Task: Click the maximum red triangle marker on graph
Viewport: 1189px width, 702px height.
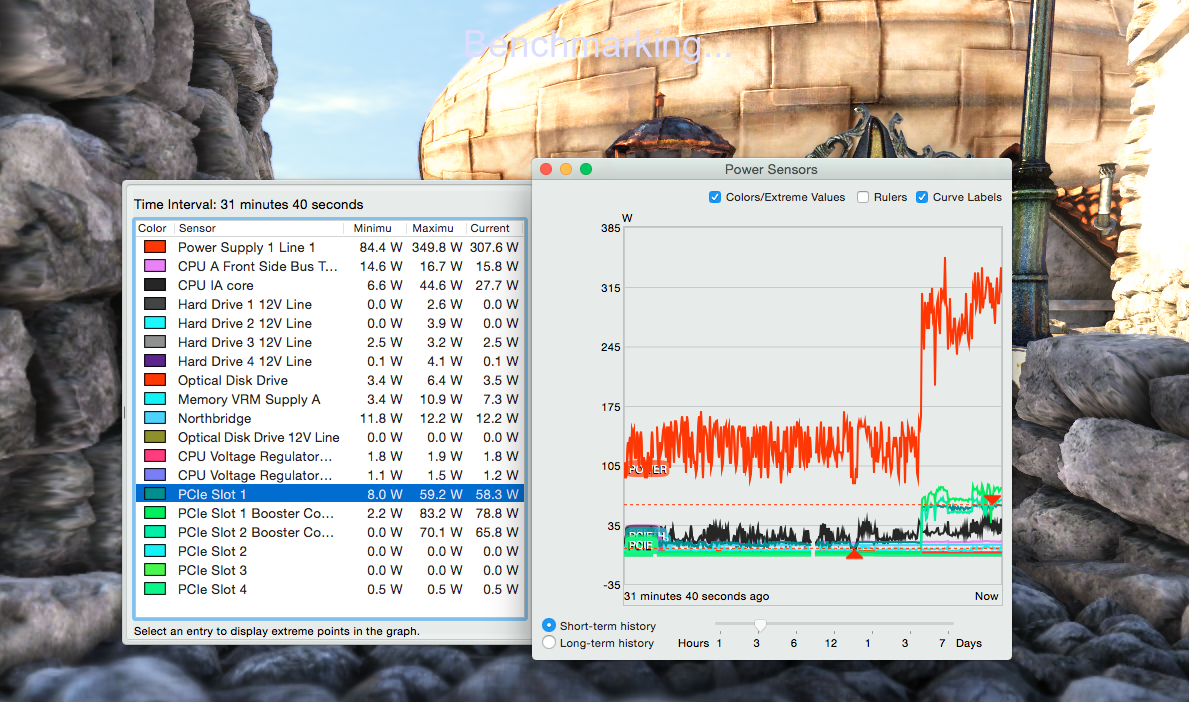Action: point(991,499)
